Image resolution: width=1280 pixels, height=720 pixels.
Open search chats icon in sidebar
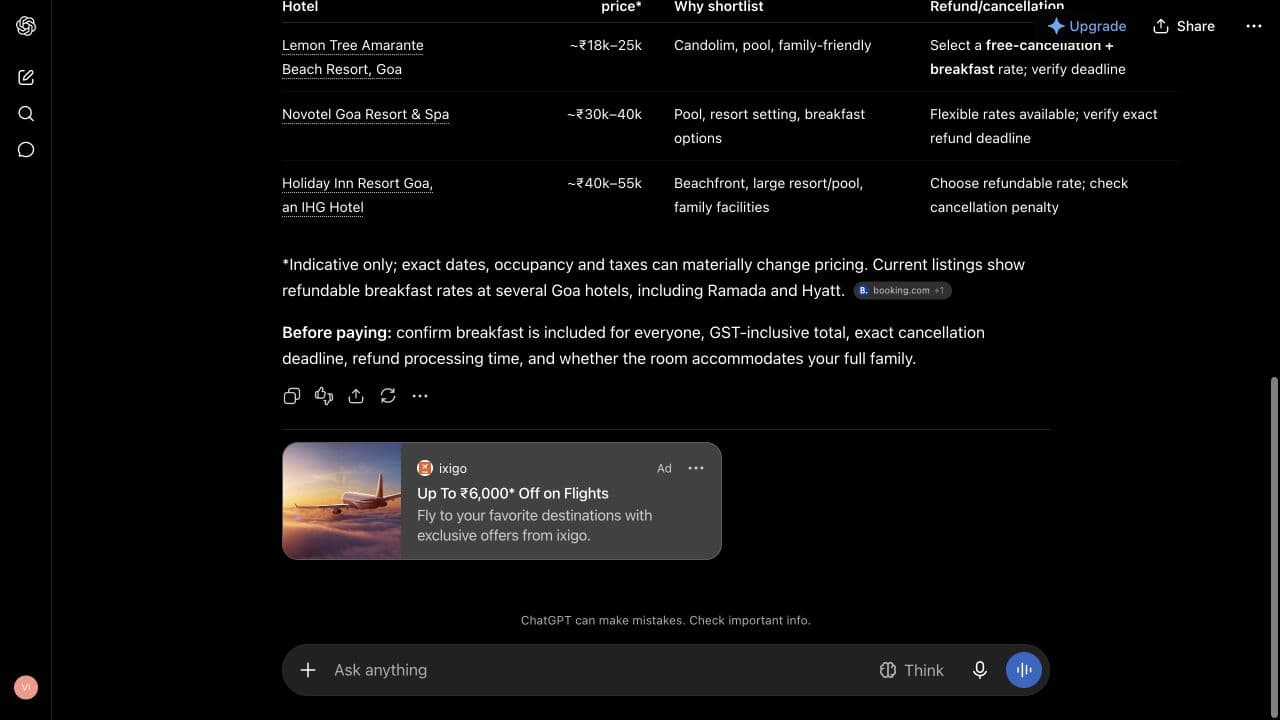(x=26, y=113)
